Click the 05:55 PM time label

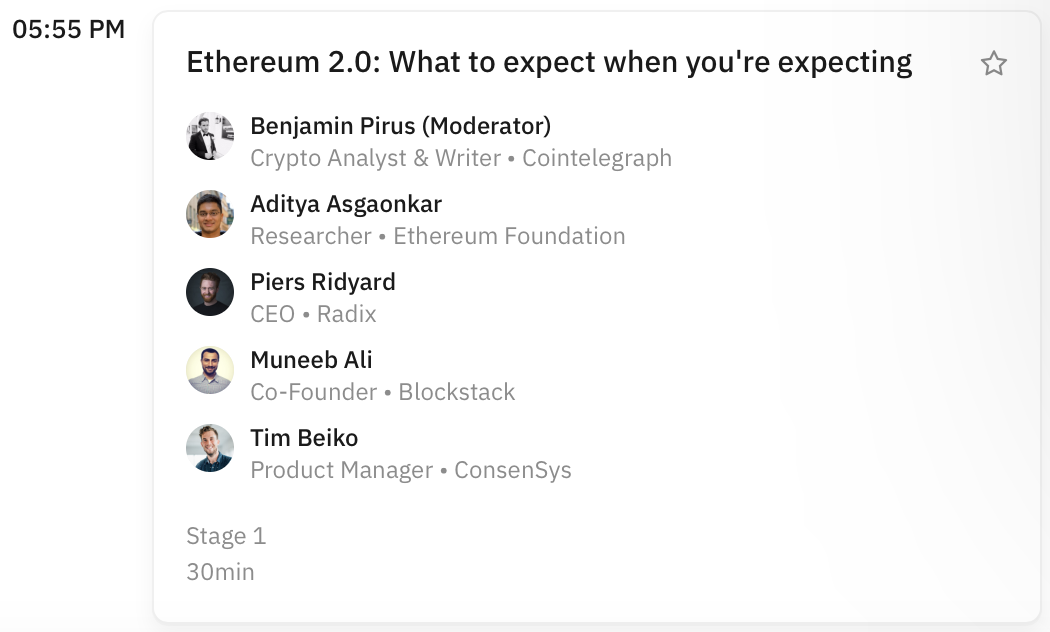pos(68,30)
